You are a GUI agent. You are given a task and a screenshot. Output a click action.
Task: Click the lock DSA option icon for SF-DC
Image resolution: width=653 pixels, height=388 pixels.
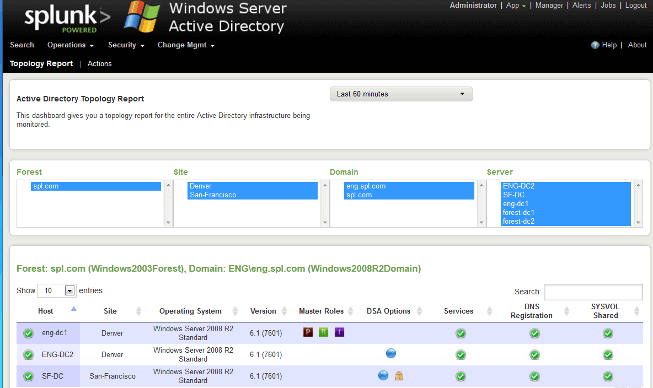(399, 376)
